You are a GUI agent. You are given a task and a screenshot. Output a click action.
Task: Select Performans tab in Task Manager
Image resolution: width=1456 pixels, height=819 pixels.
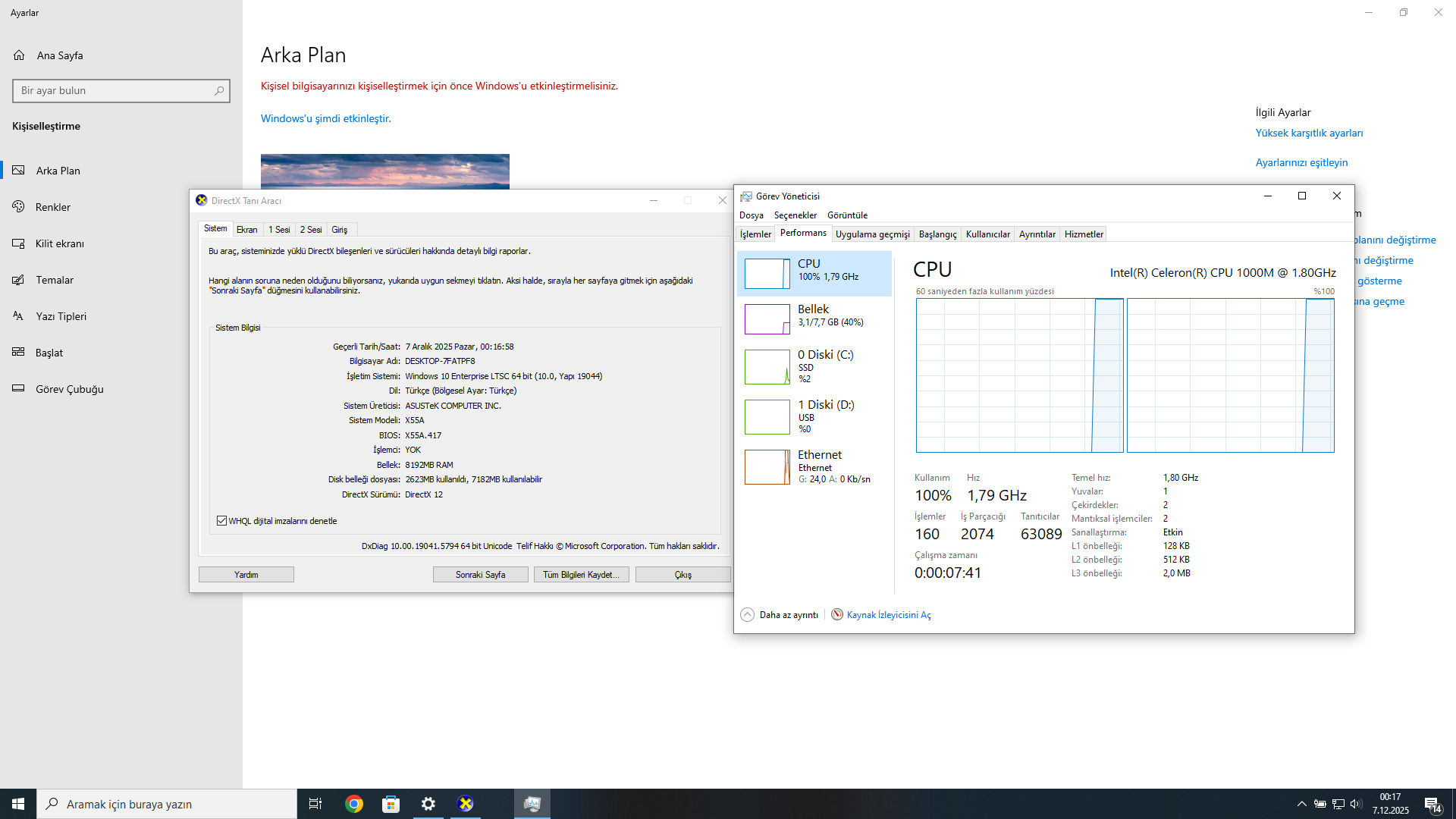[x=803, y=233]
